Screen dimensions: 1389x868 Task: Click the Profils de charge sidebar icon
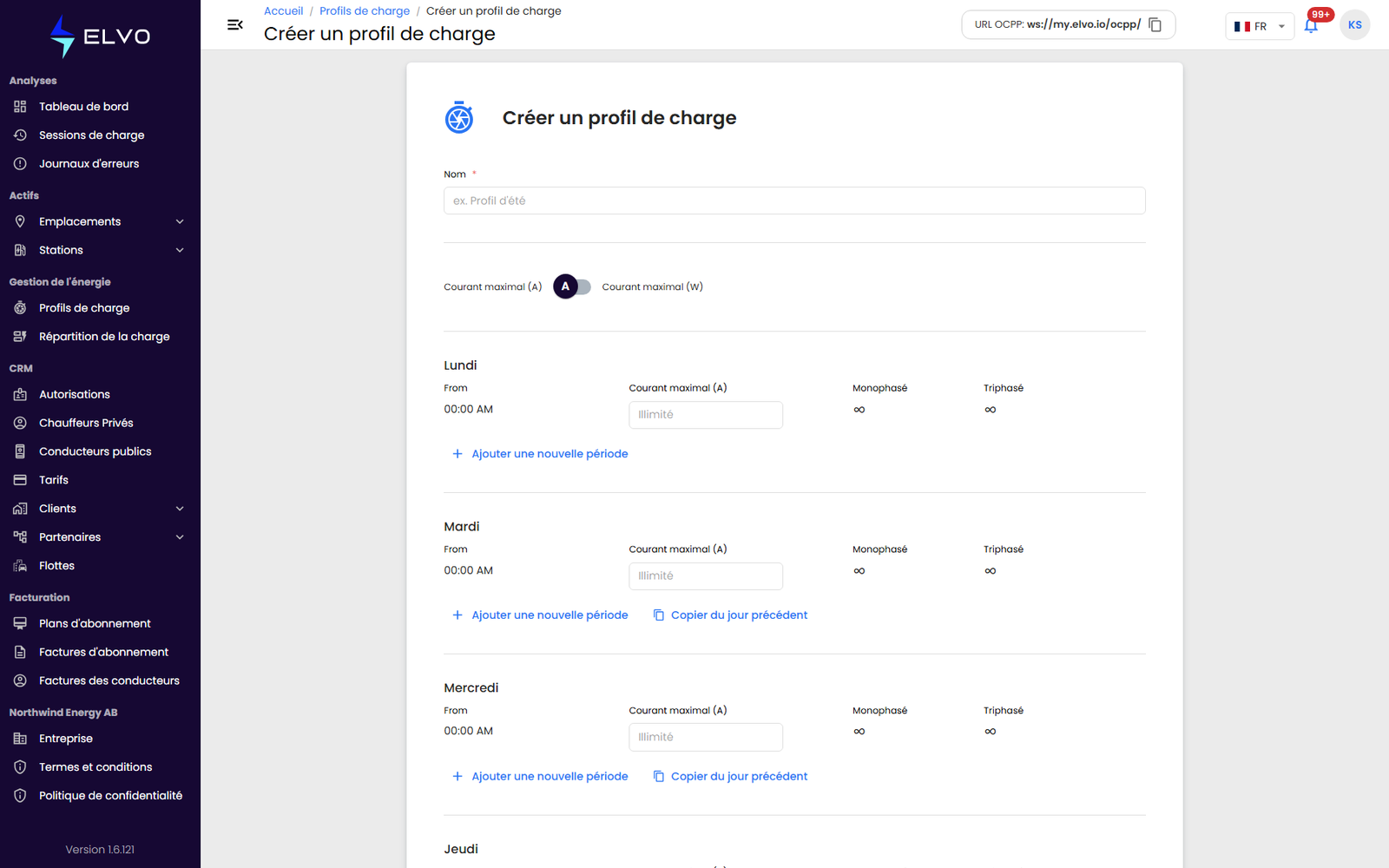(x=20, y=308)
